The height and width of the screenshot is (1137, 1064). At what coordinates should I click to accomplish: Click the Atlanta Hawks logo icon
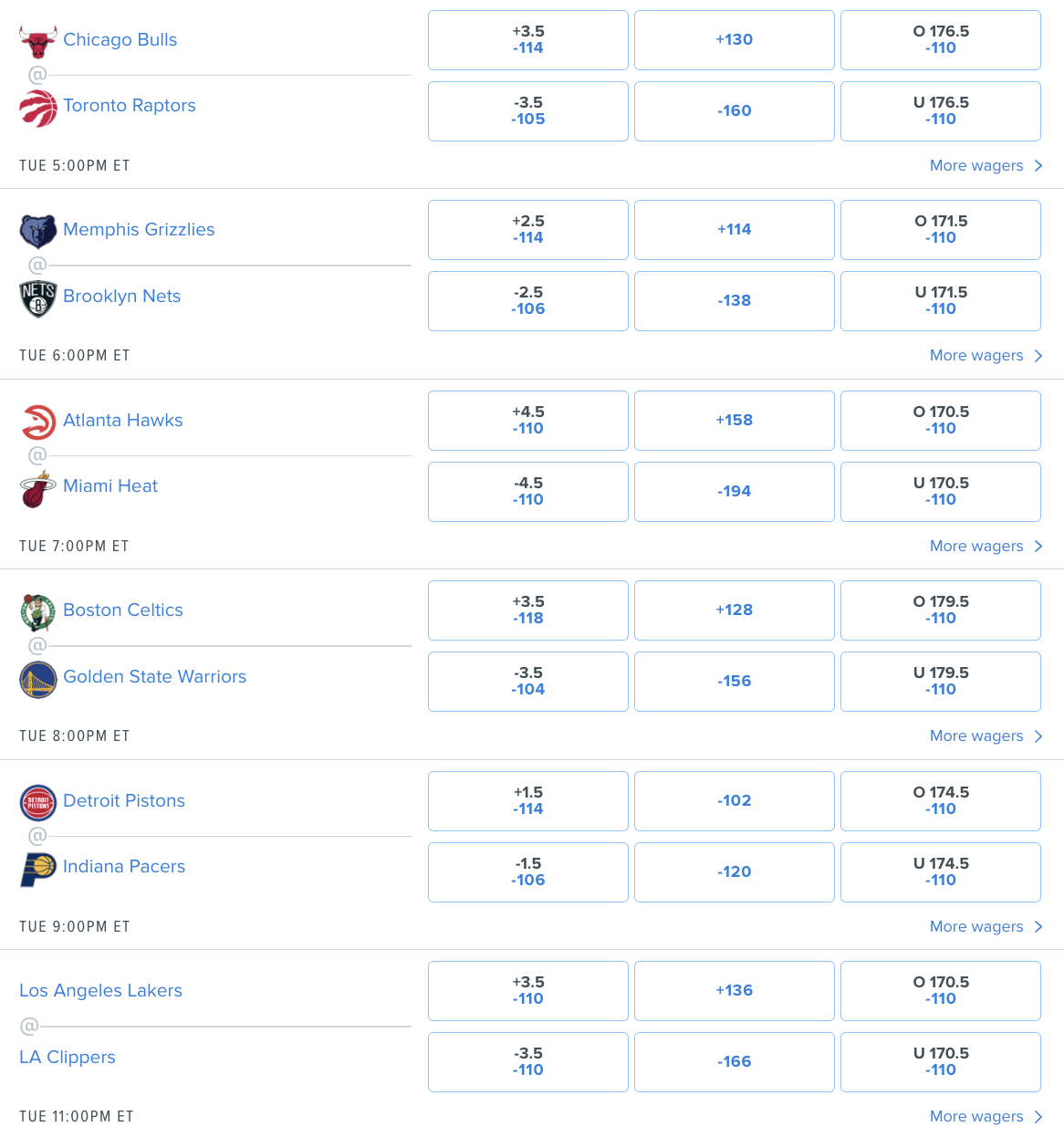tap(38, 422)
